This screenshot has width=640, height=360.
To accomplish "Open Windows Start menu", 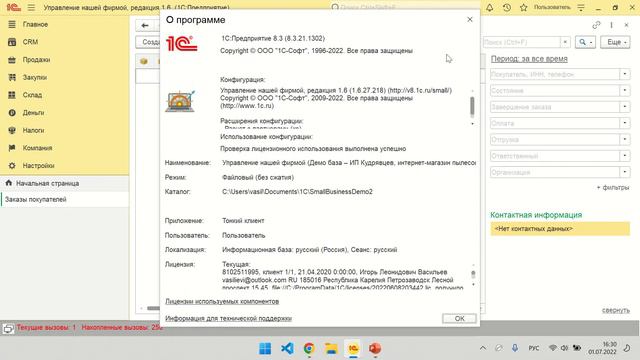I will point(265,349).
